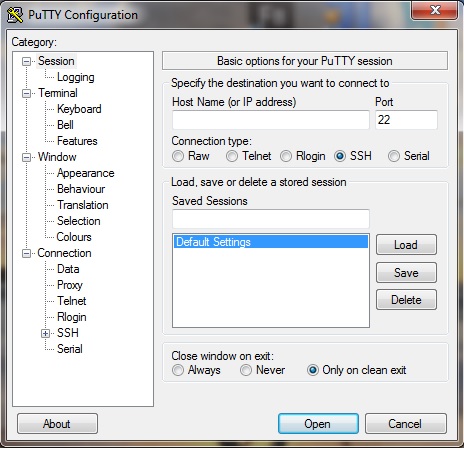Click the About button

tap(57, 424)
